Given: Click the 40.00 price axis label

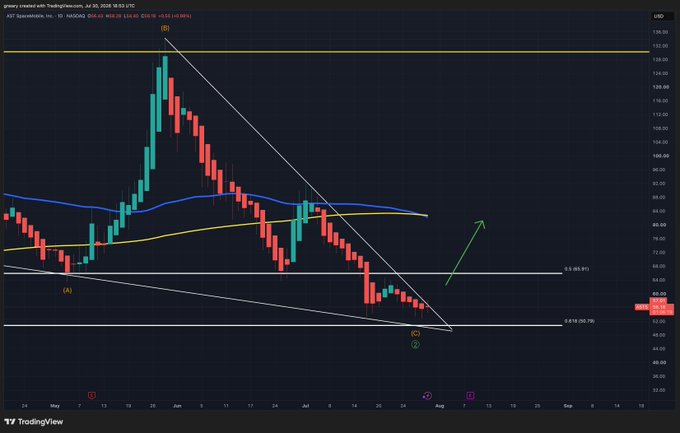Looking at the screenshot, I should tap(660, 363).
